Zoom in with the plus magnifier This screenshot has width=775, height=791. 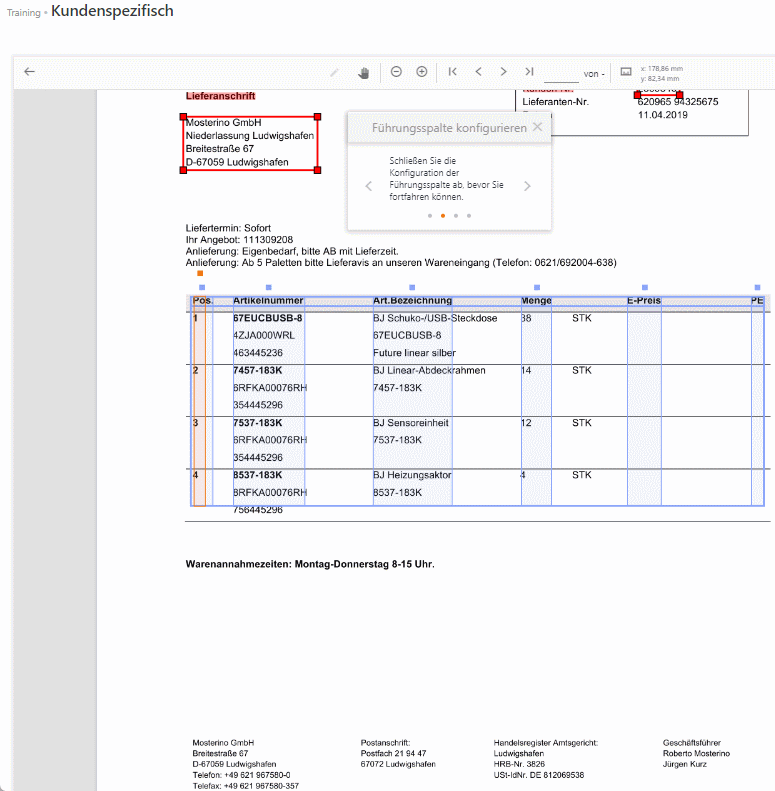pos(422,72)
